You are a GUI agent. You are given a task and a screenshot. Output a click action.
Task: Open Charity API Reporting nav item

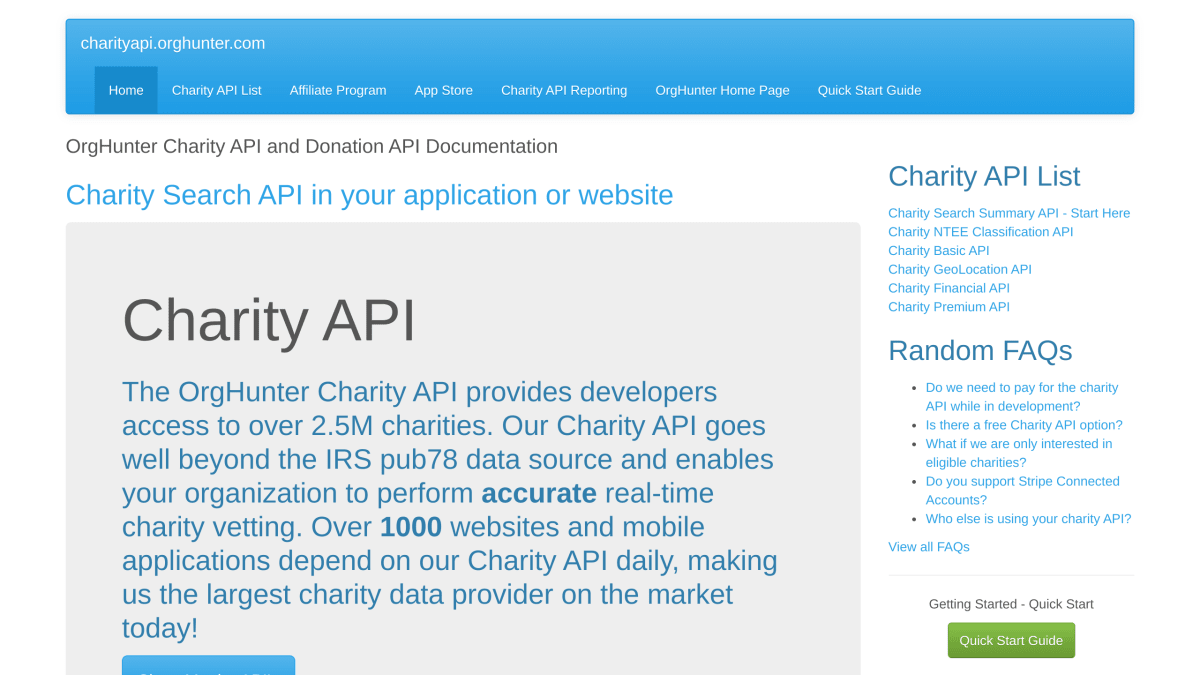[x=564, y=90]
